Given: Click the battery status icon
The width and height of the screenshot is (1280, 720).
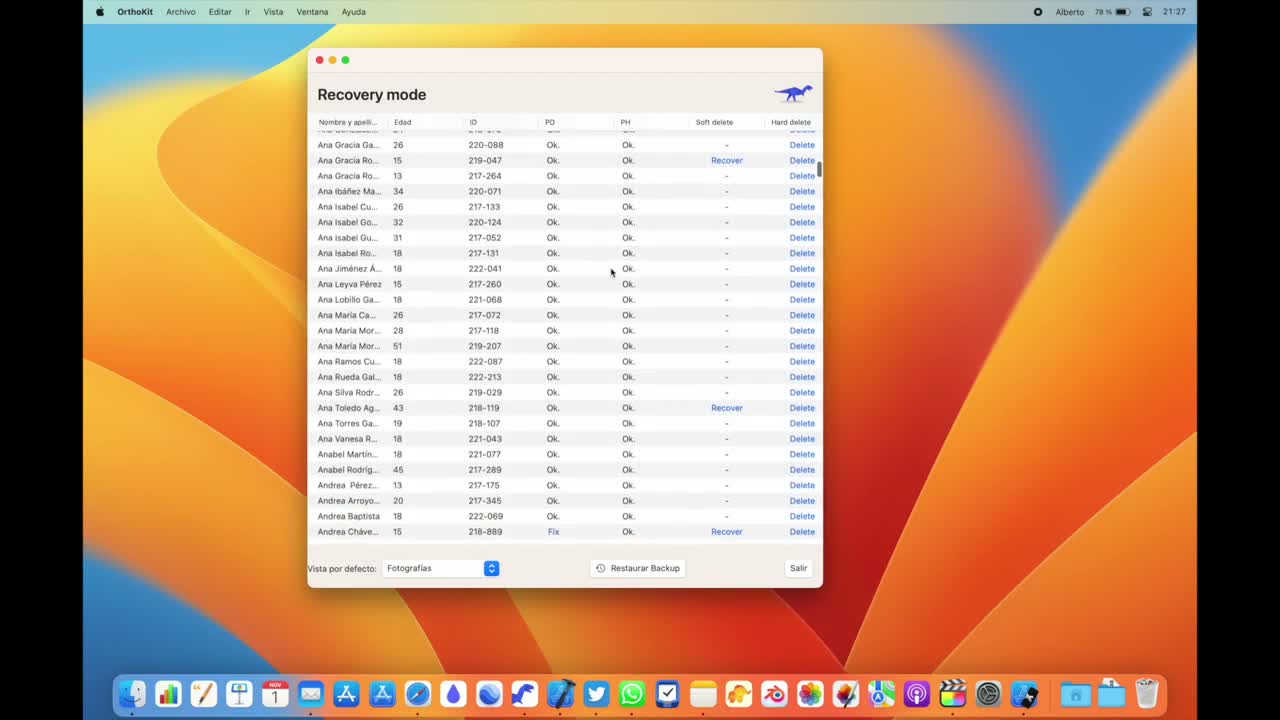Looking at the screenshot, I should click(1123, 12).
